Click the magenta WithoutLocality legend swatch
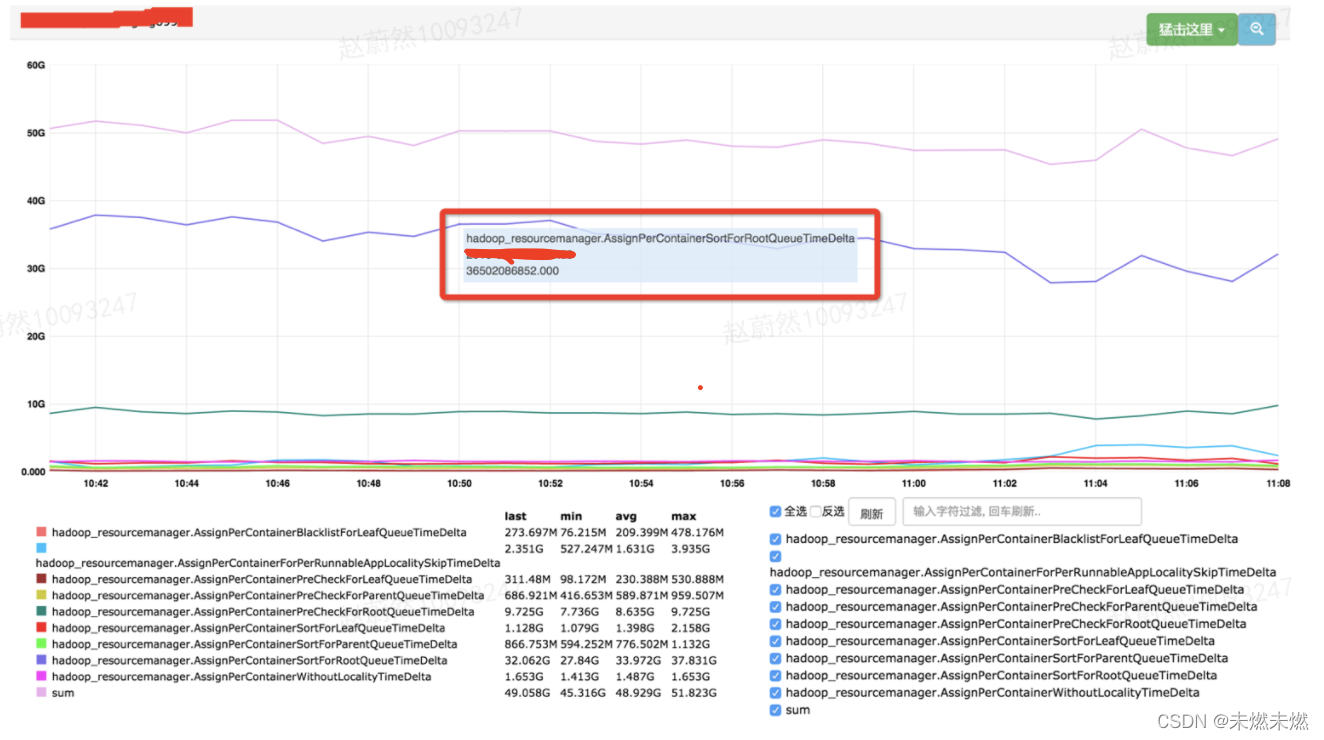 pyautogui.click(x=41, y=677)
